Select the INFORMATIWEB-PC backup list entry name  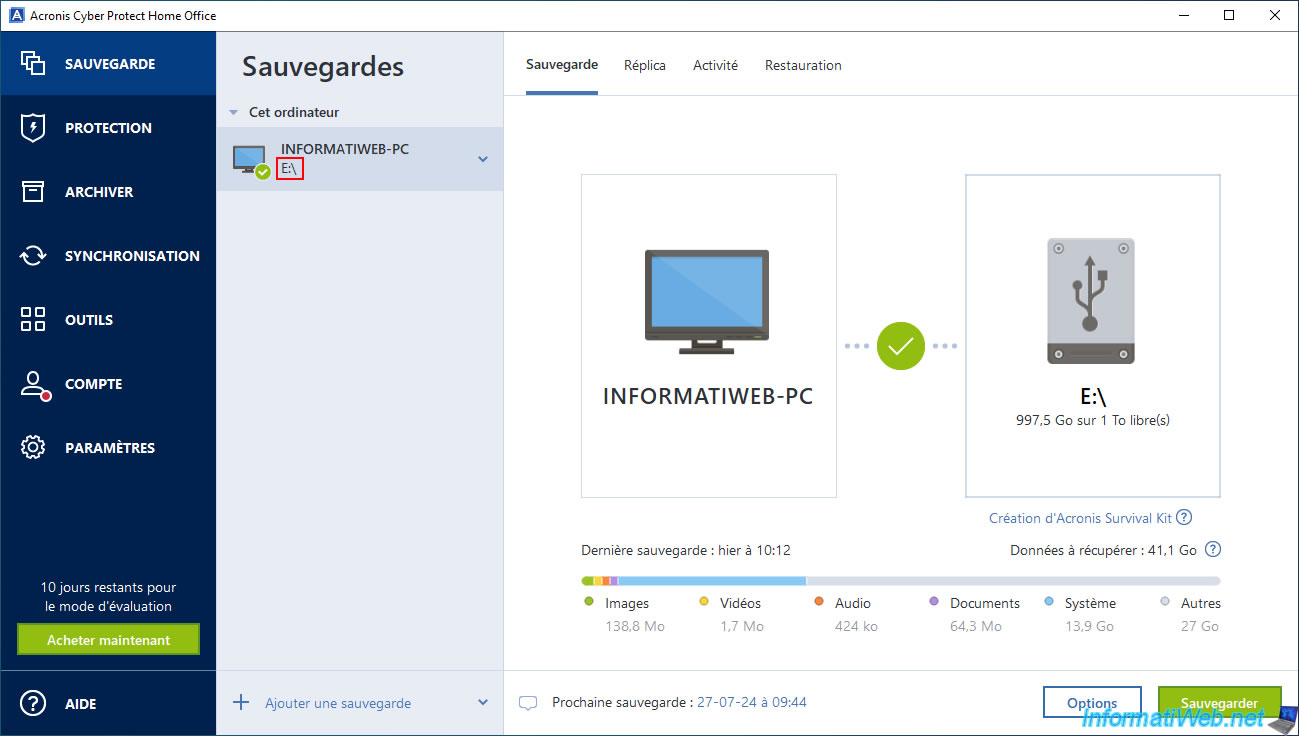pos(345,149)
